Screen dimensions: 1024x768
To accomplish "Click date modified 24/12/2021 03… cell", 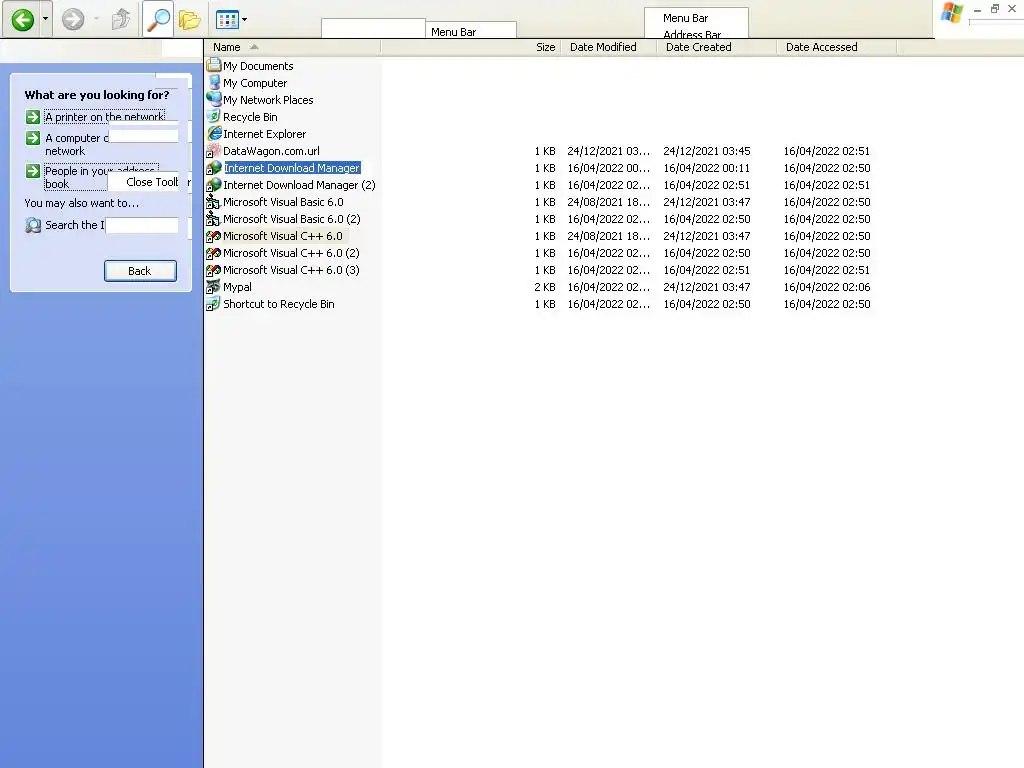I will pyautogui.click(x=608, y=151).
